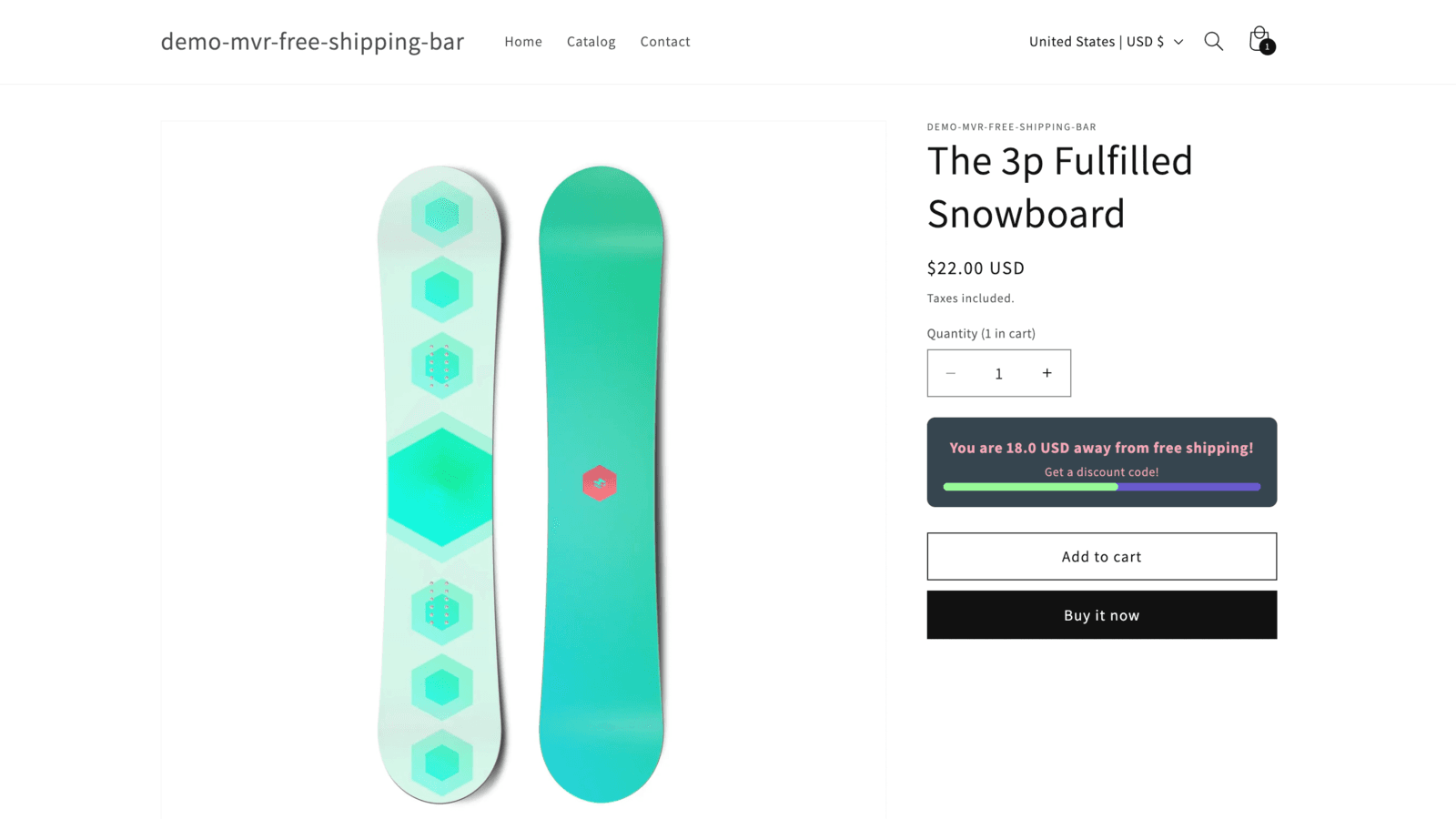Click the Get a discount code link

coord(1101,471)
